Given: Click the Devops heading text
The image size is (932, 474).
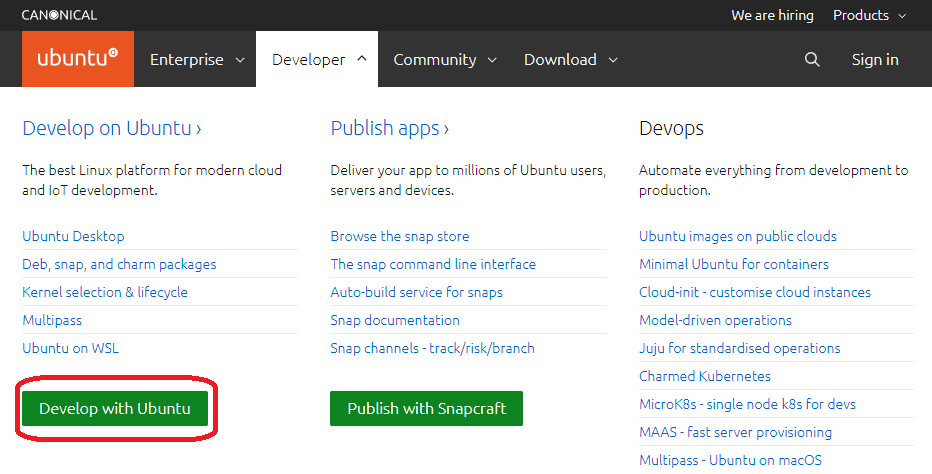Looking at the screenshot, I should click(x=671, y=128).
